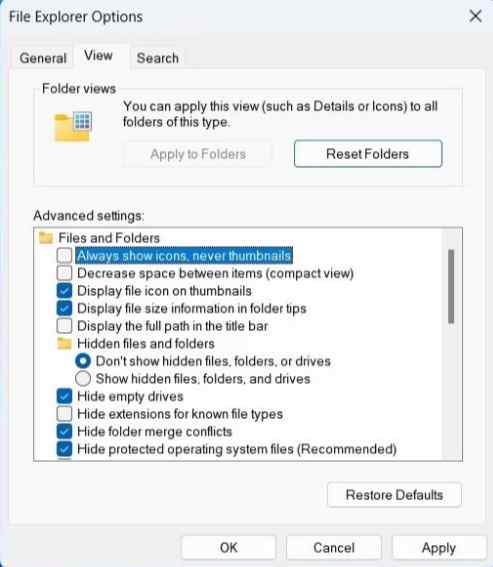Uncheck Hide empty drives
Screen dimensions: 493x567
pyautogui.click(x=64, y=396)
